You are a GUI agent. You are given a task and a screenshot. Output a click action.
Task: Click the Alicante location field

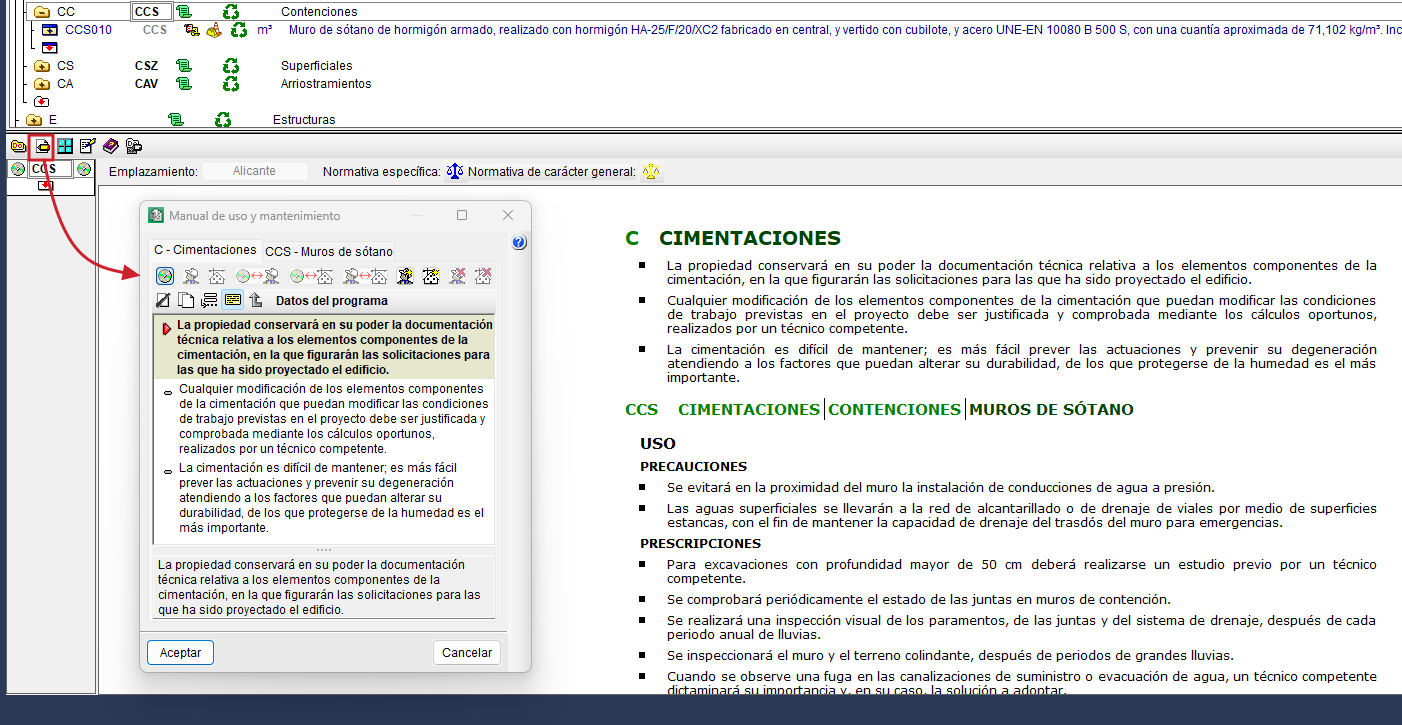point(255,171)
